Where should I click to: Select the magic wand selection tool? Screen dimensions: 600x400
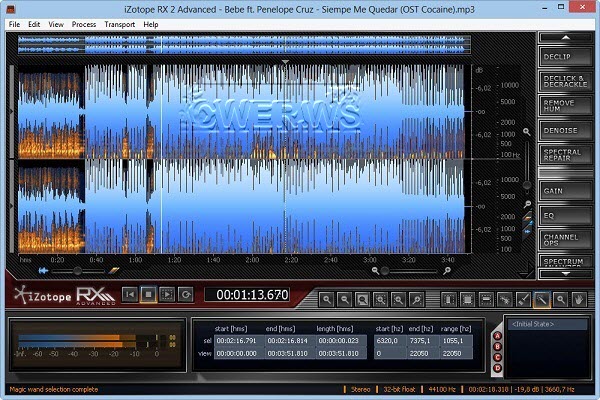[542, 299]
